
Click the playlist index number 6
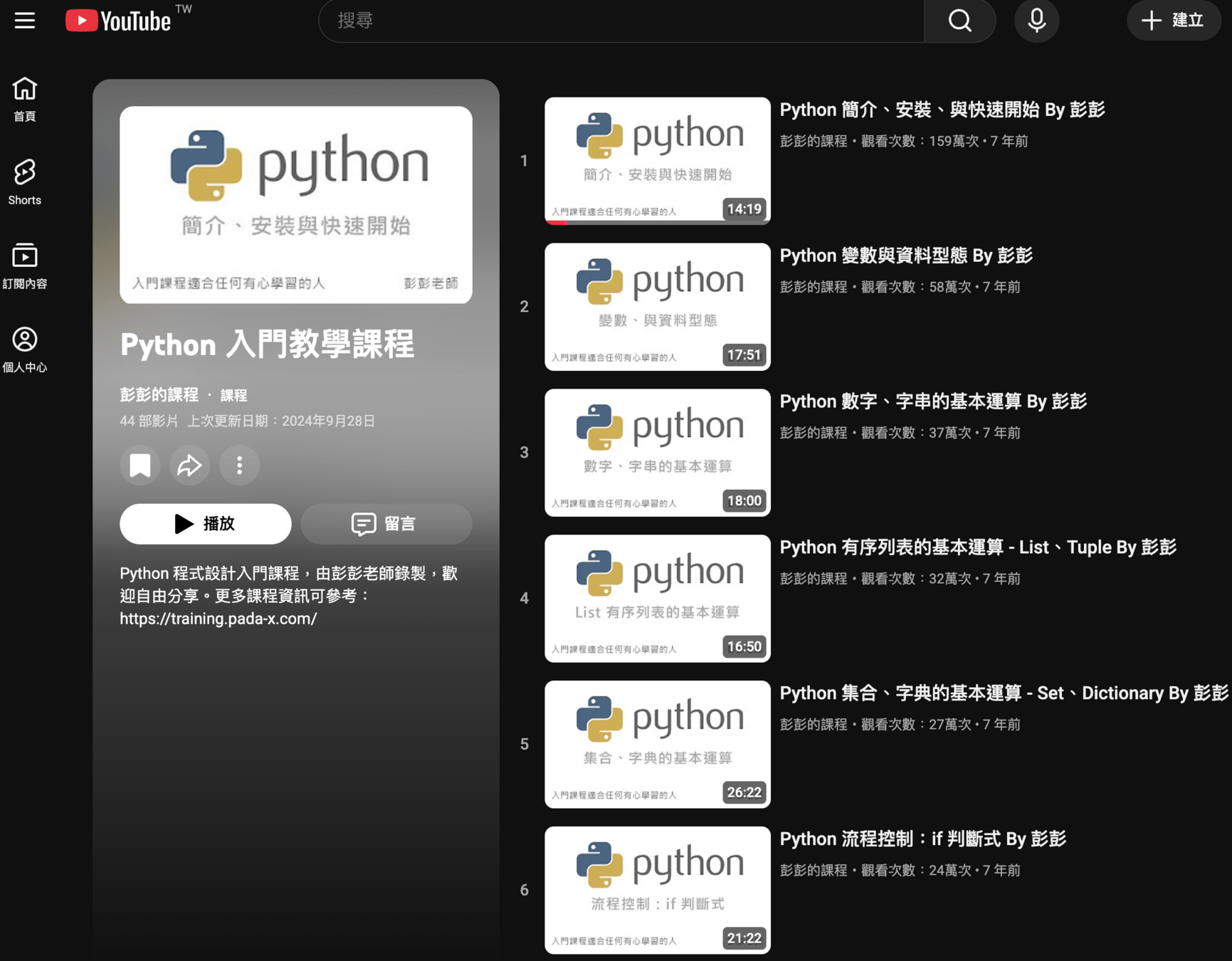(525, 891)
